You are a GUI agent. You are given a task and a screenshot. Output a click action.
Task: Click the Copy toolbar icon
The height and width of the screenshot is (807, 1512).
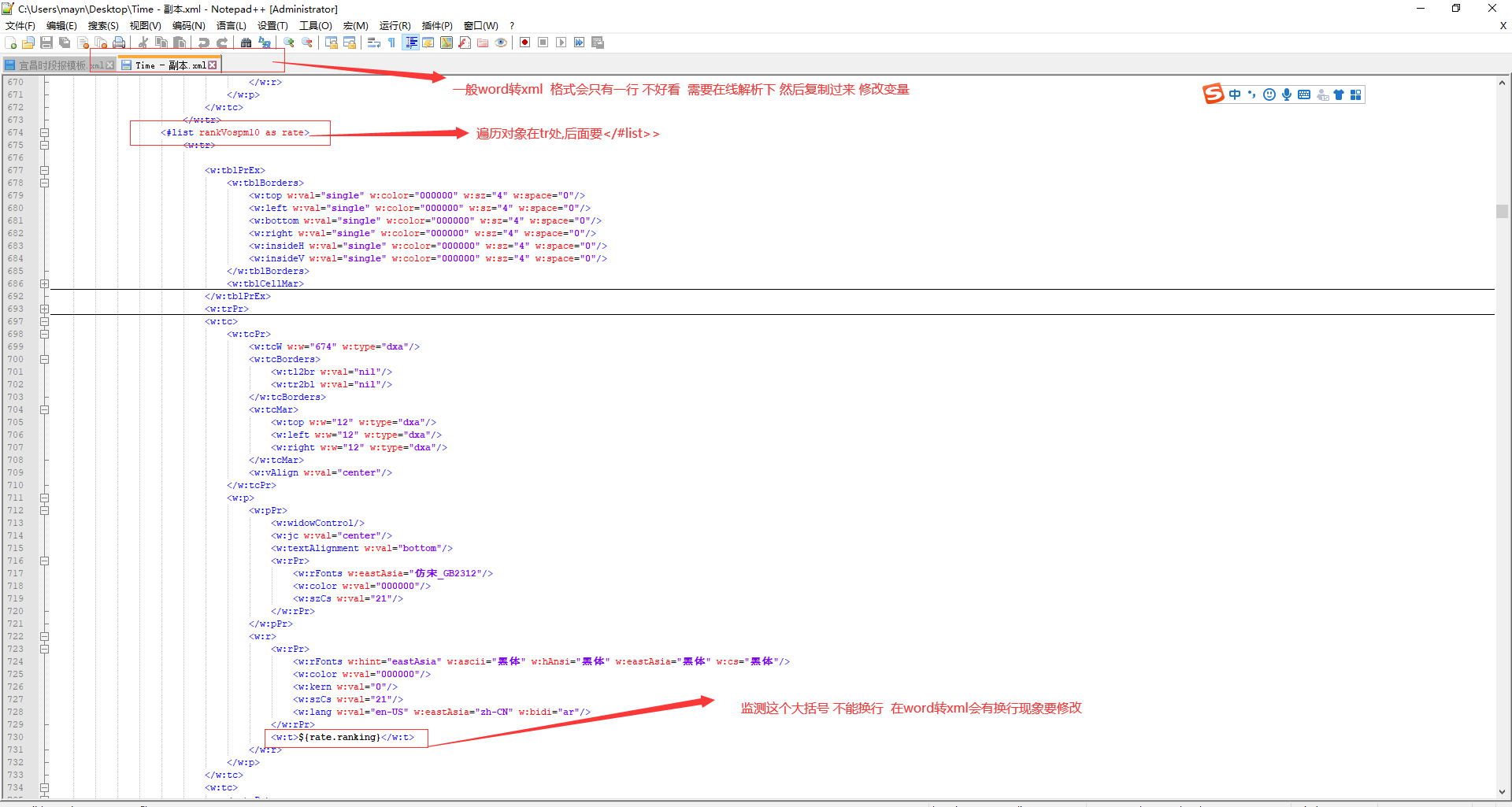point(161,43)
